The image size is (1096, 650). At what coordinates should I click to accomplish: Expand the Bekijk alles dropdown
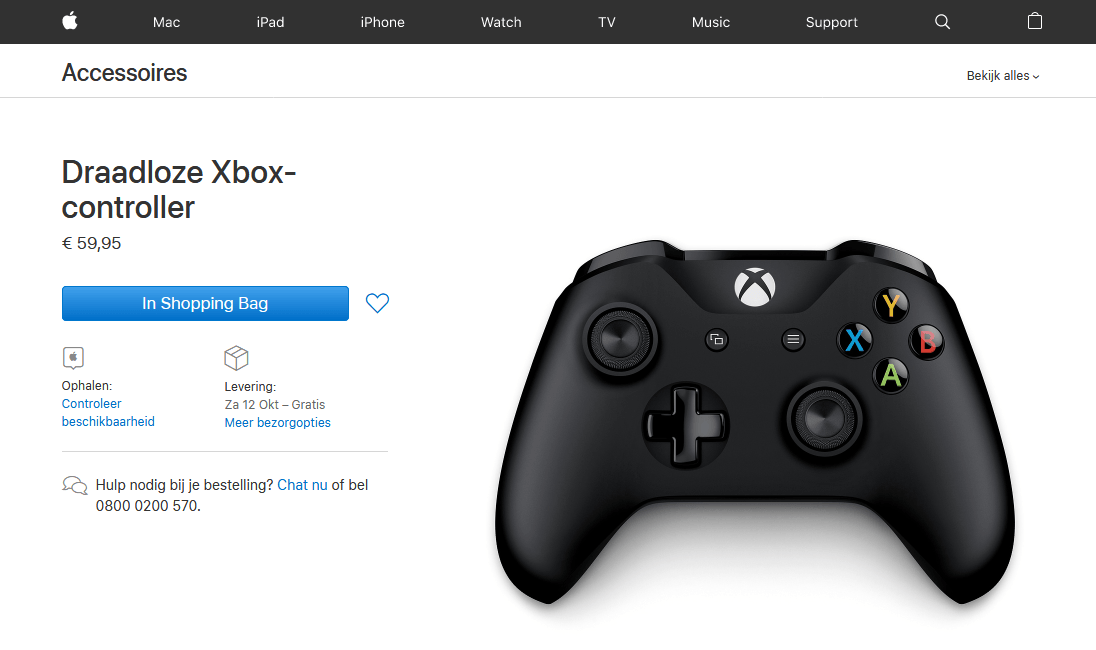click(x=1003, y=75)
